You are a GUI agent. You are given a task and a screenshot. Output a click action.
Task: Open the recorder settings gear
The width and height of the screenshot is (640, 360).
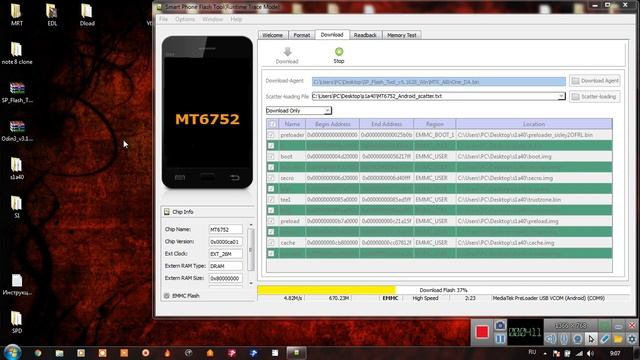tap(632, 339)
